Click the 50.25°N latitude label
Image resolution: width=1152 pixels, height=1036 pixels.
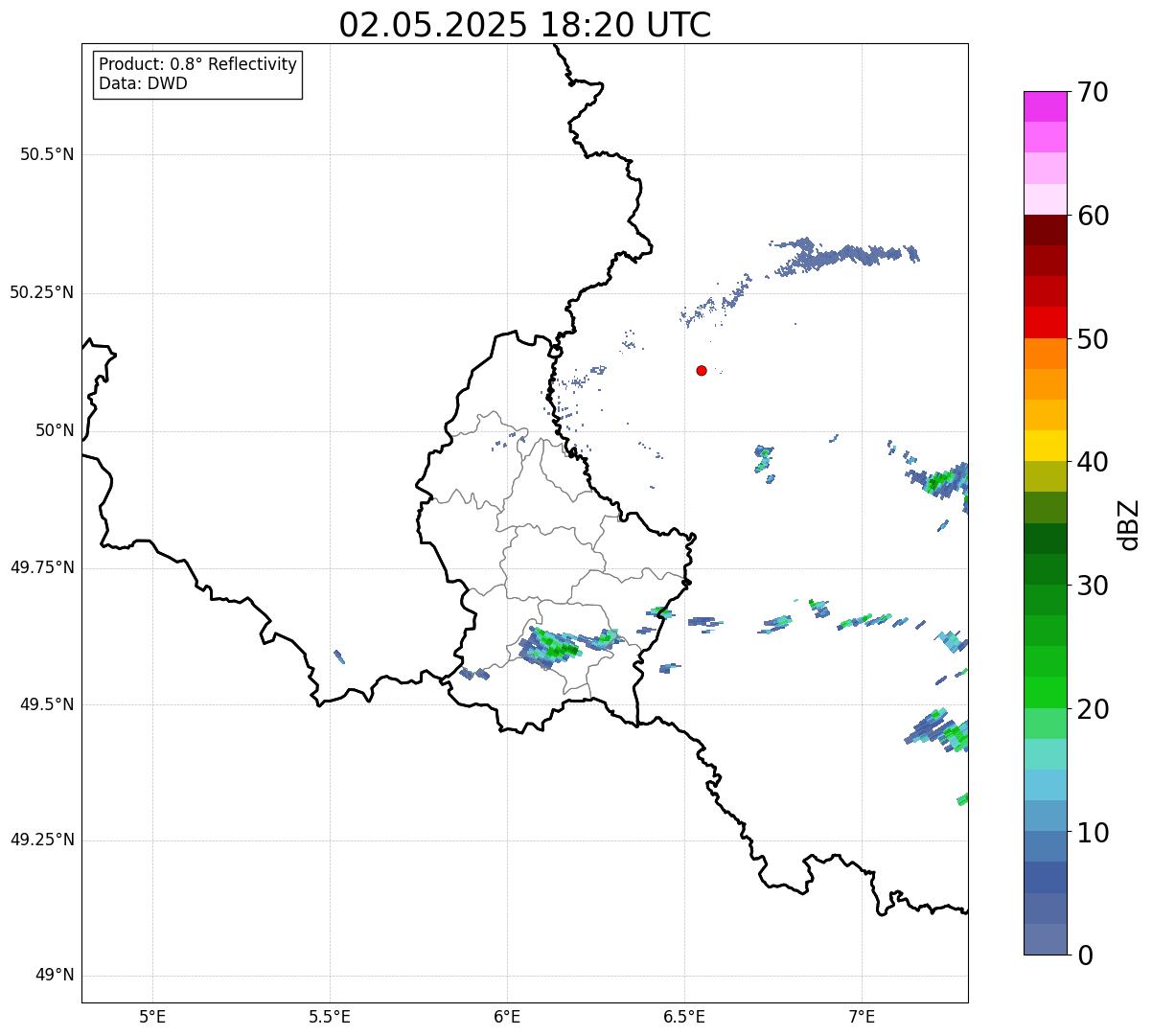click(x=42, y=292)
